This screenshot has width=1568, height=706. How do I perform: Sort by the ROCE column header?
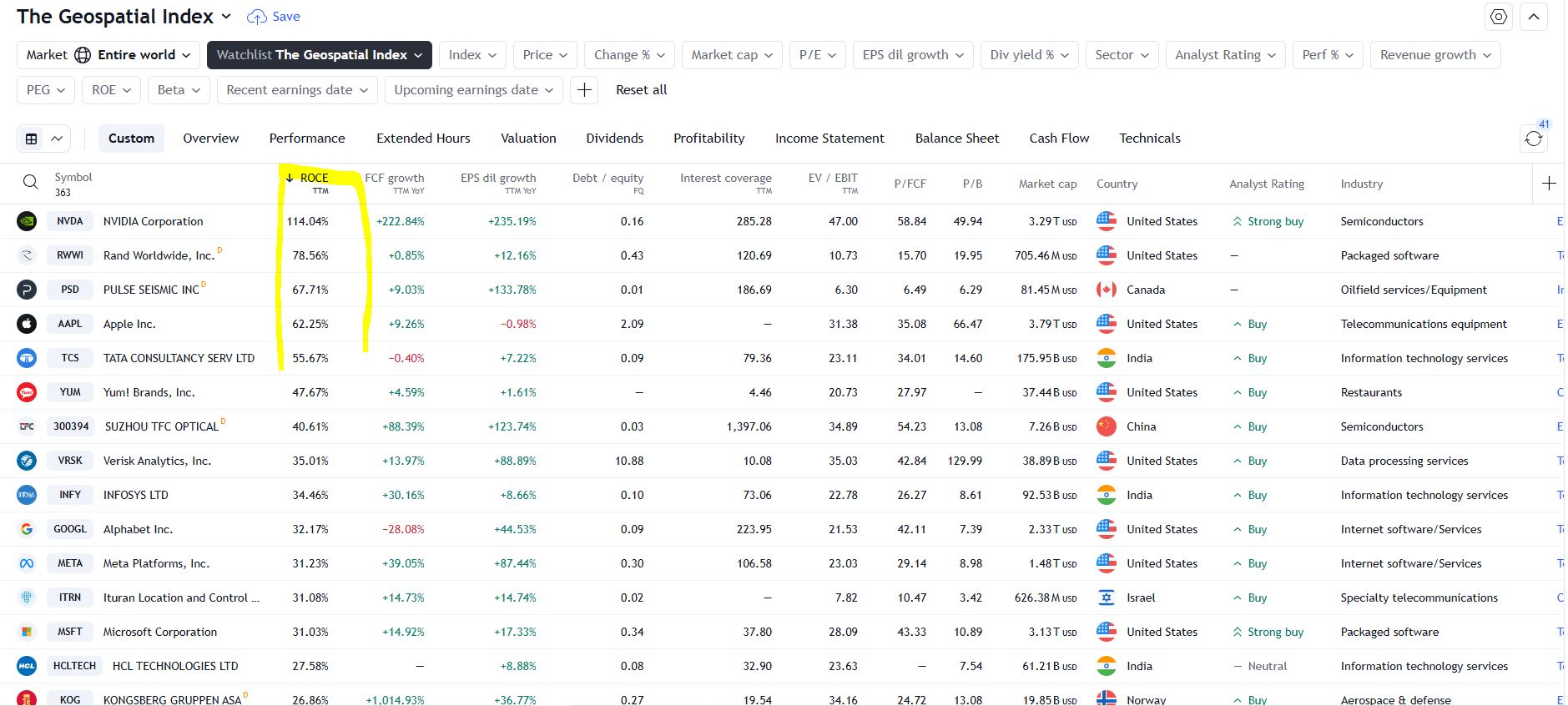309,184
